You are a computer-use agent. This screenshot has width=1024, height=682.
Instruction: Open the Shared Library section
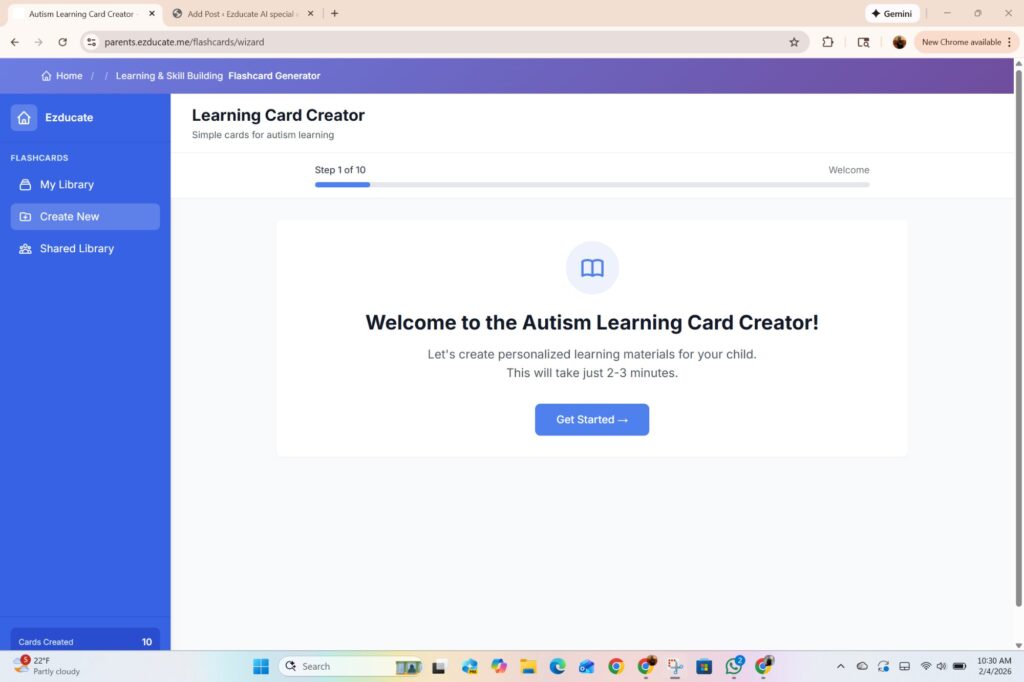(76, 248)
